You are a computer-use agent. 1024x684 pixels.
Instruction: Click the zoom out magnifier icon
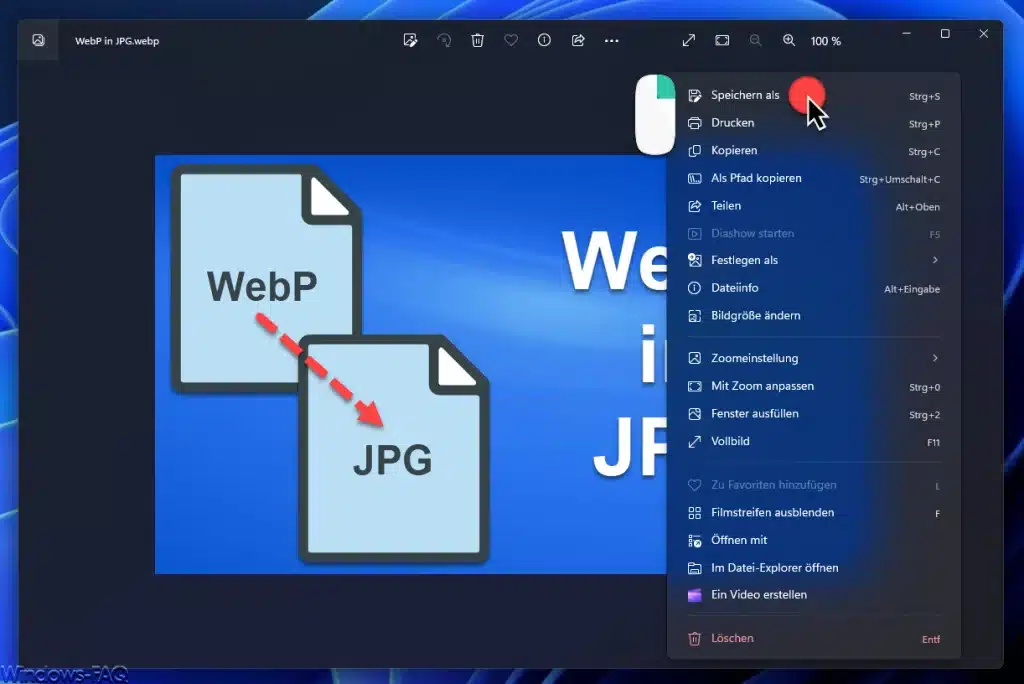click(756, 41)
